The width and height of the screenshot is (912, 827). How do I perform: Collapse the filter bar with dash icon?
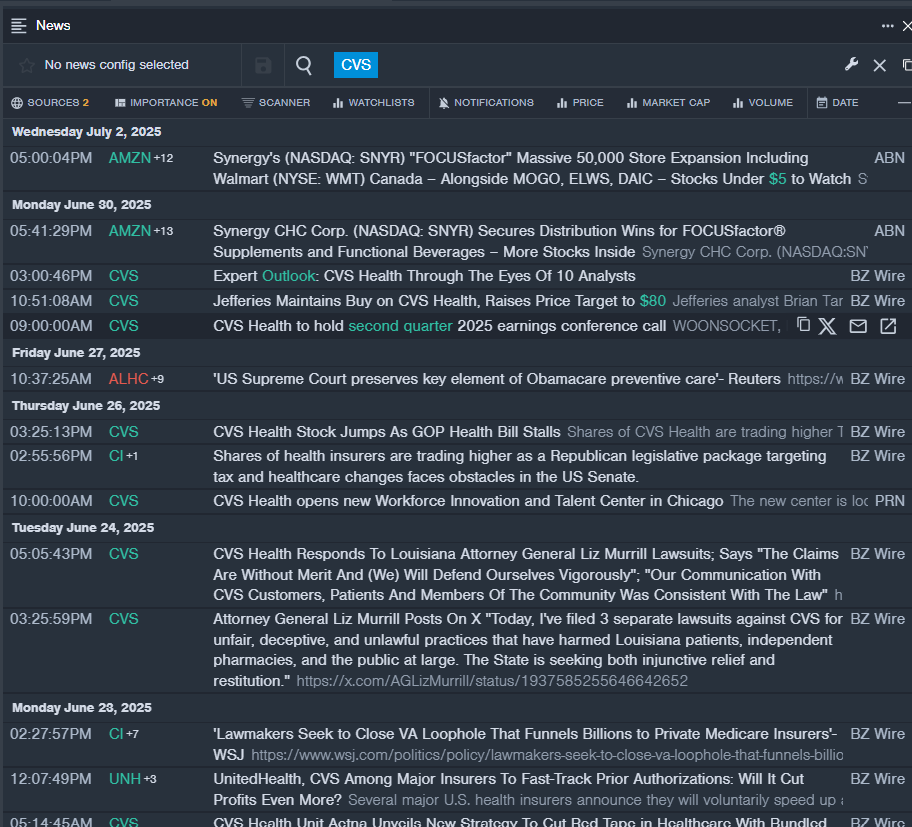pos(904,103)
